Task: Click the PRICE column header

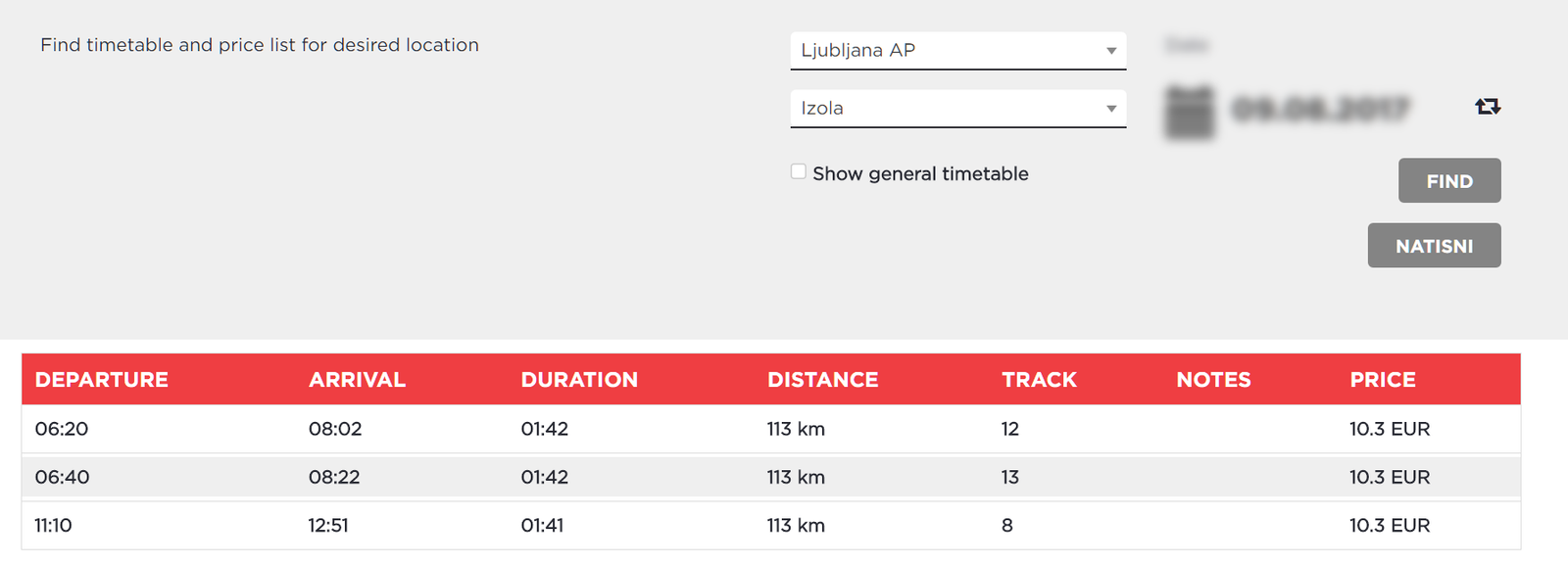Action: coord(1383,379)
